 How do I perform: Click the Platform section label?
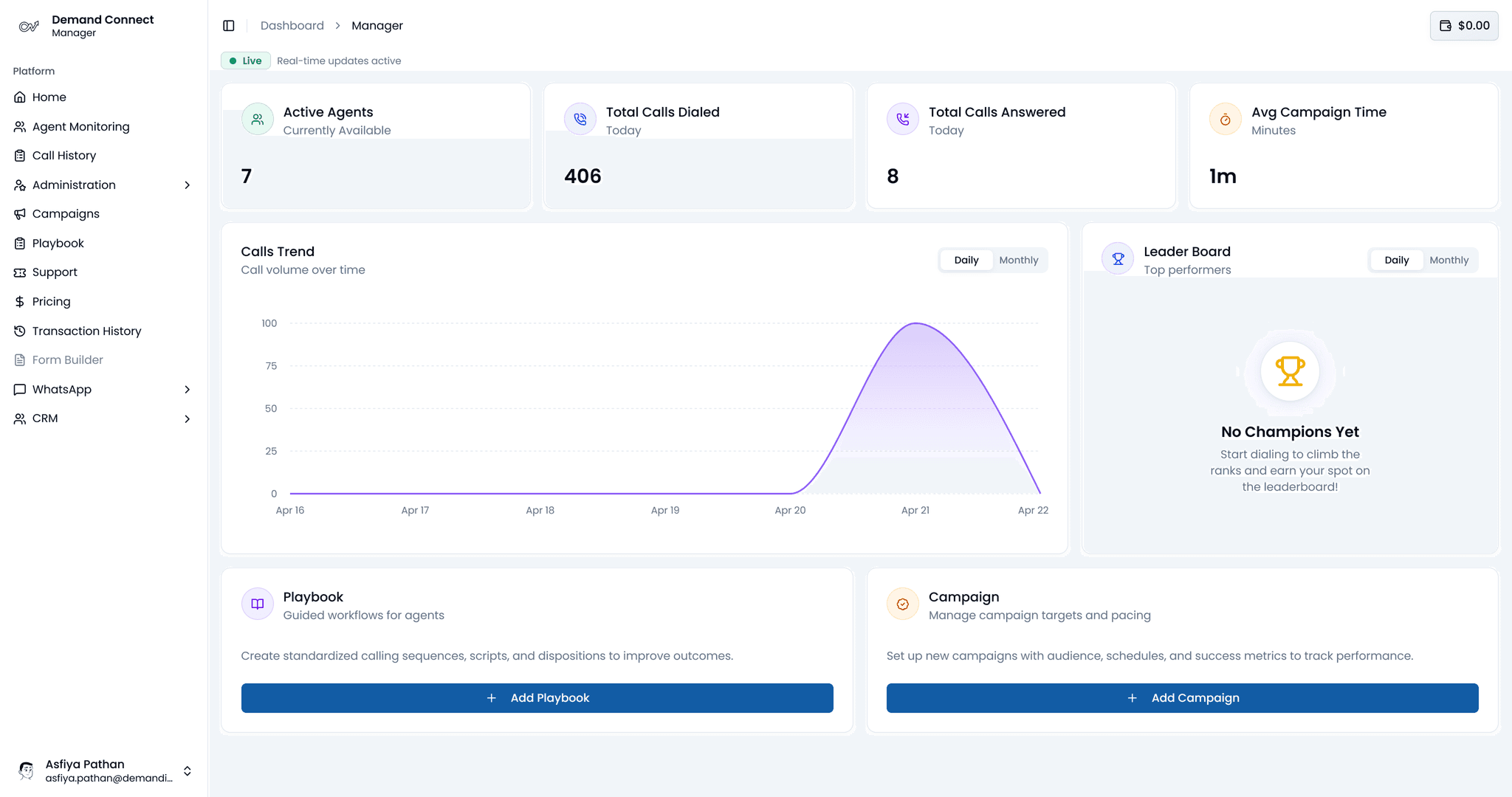34,72
